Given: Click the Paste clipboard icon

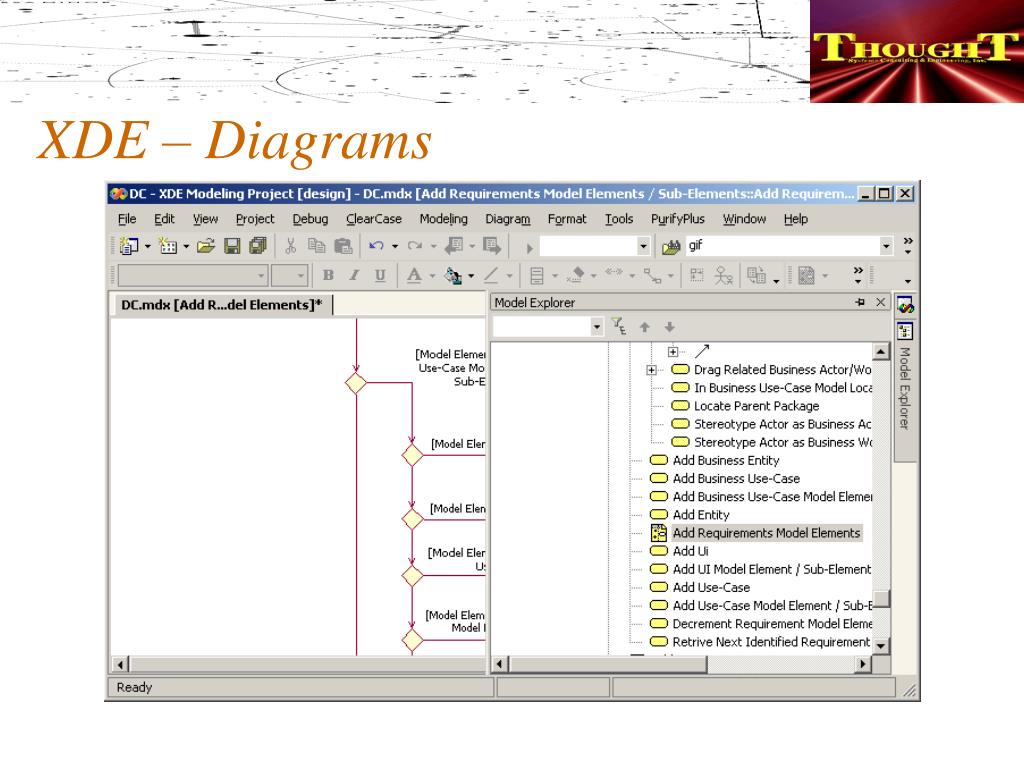Looking at the screenshot, I should click(x=343, y=246).
